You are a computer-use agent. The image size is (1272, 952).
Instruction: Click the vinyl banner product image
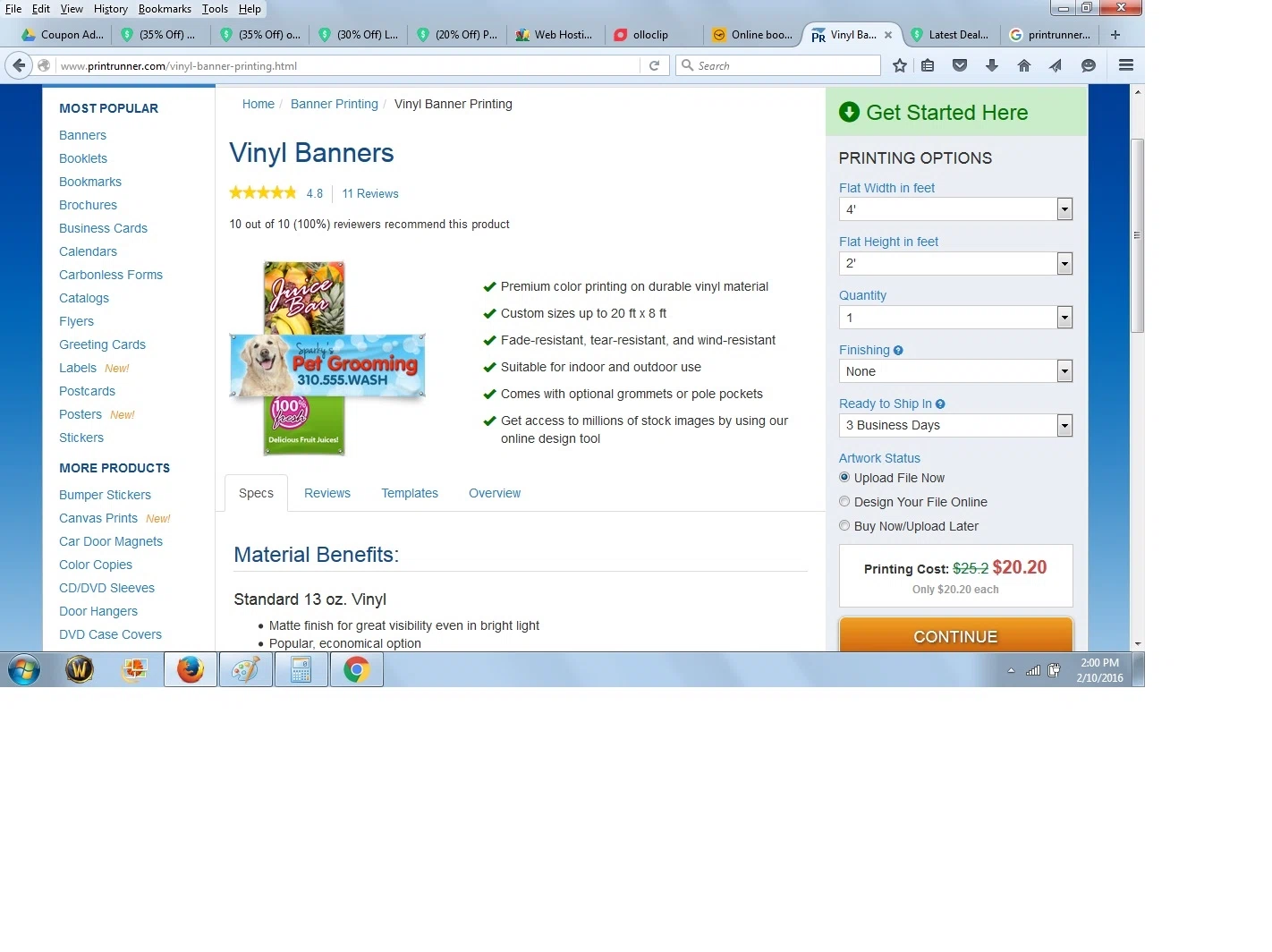(327, 359)
